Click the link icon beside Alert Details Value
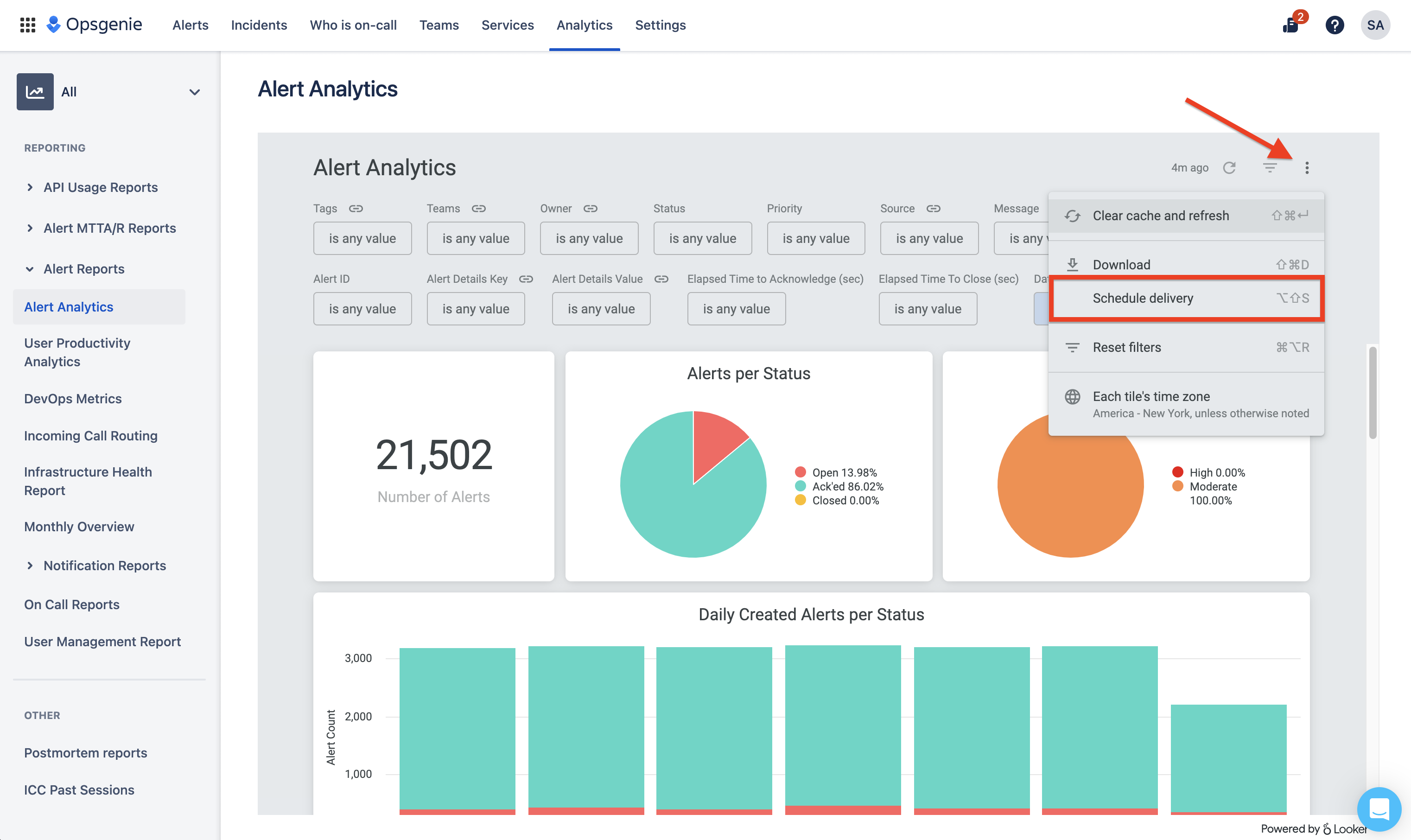Screen dimensions: 1411x840 tap(661, 279)
